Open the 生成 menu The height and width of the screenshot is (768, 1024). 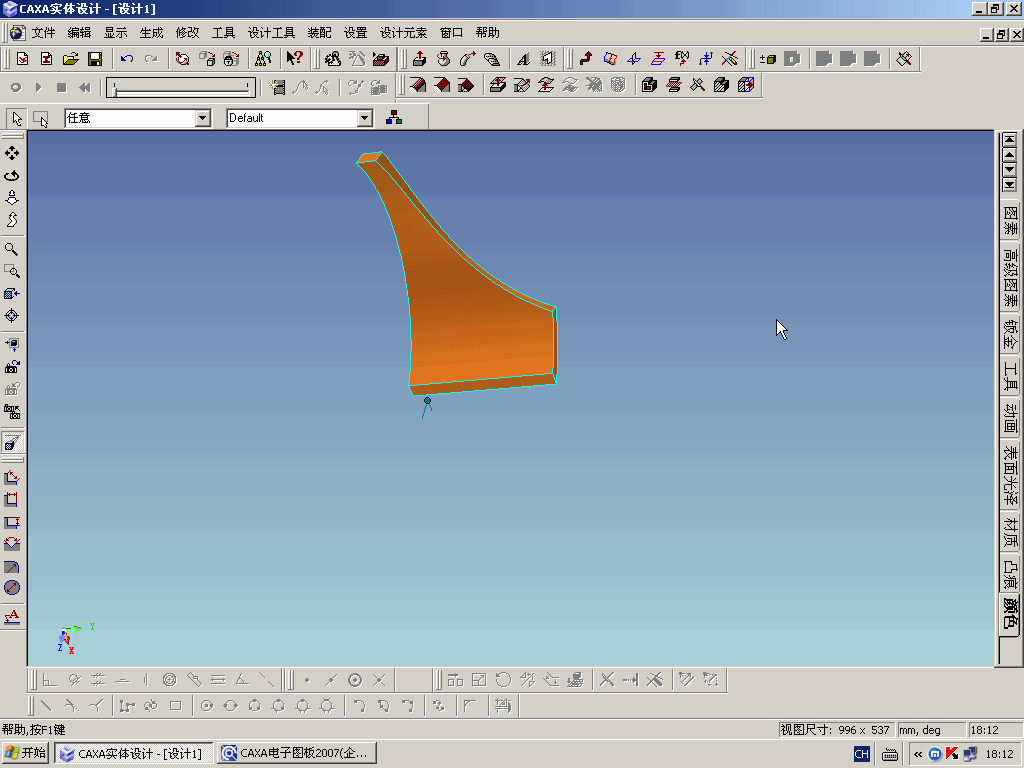coord(152,33)
